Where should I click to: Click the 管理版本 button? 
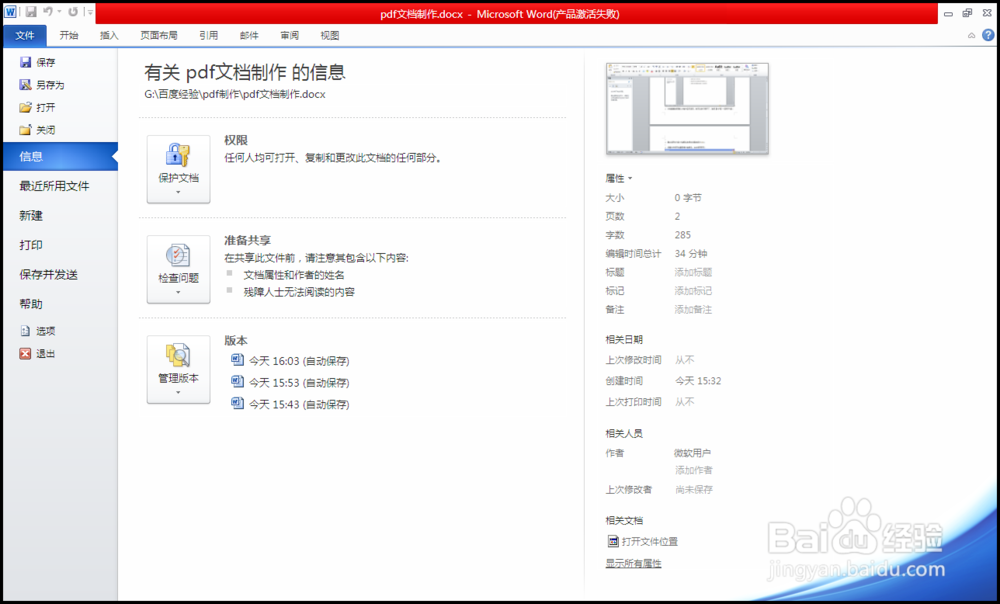(179, 369)
